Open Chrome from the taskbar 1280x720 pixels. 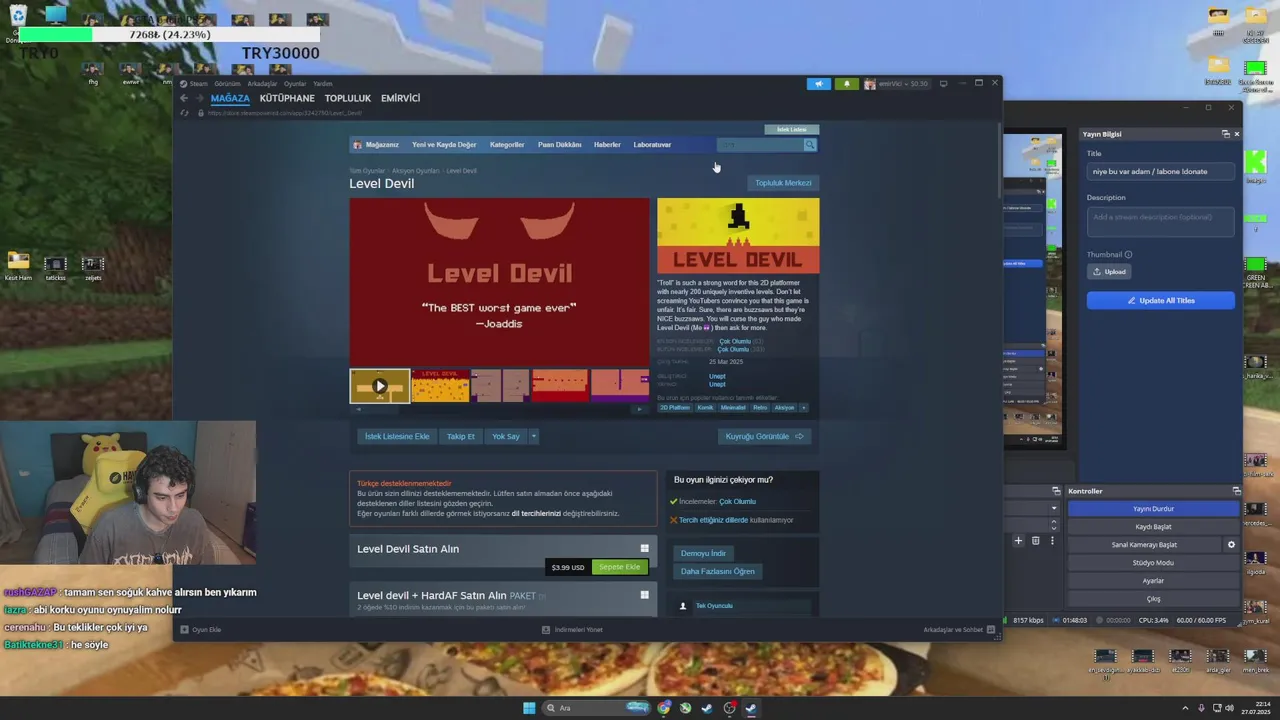pyautogui.click(x=663, y=708)
